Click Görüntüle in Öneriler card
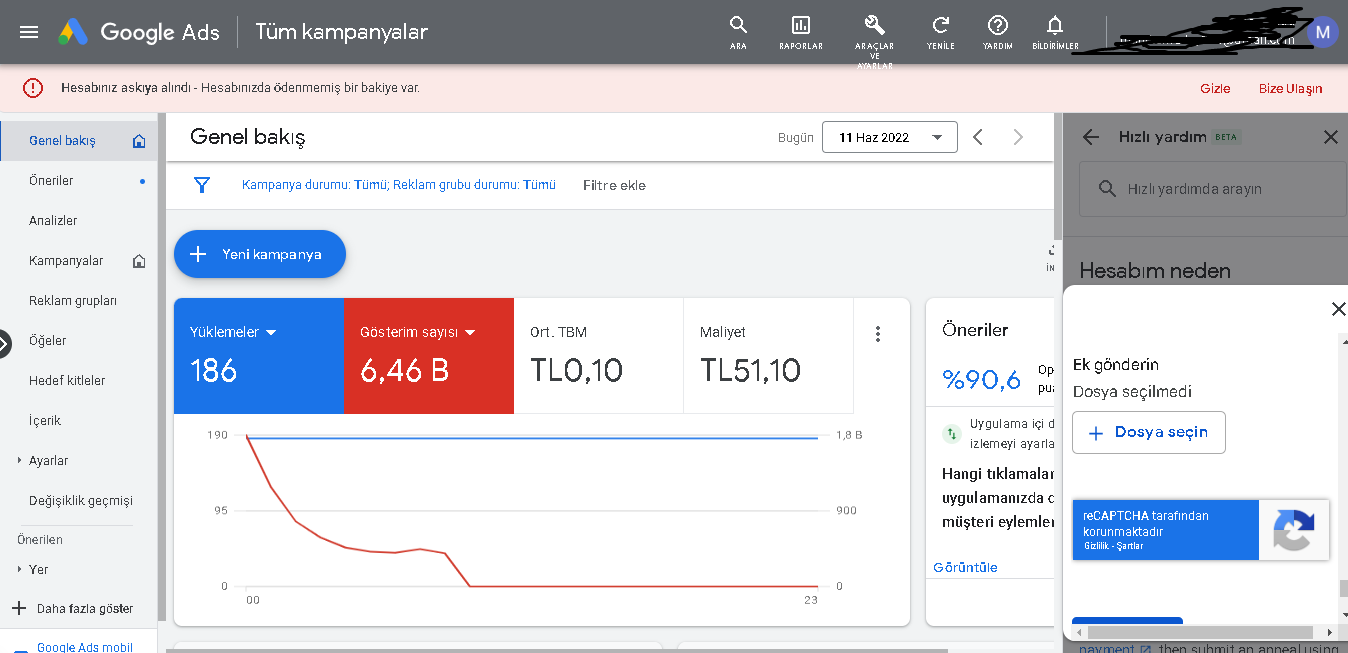 pos(965,567)
